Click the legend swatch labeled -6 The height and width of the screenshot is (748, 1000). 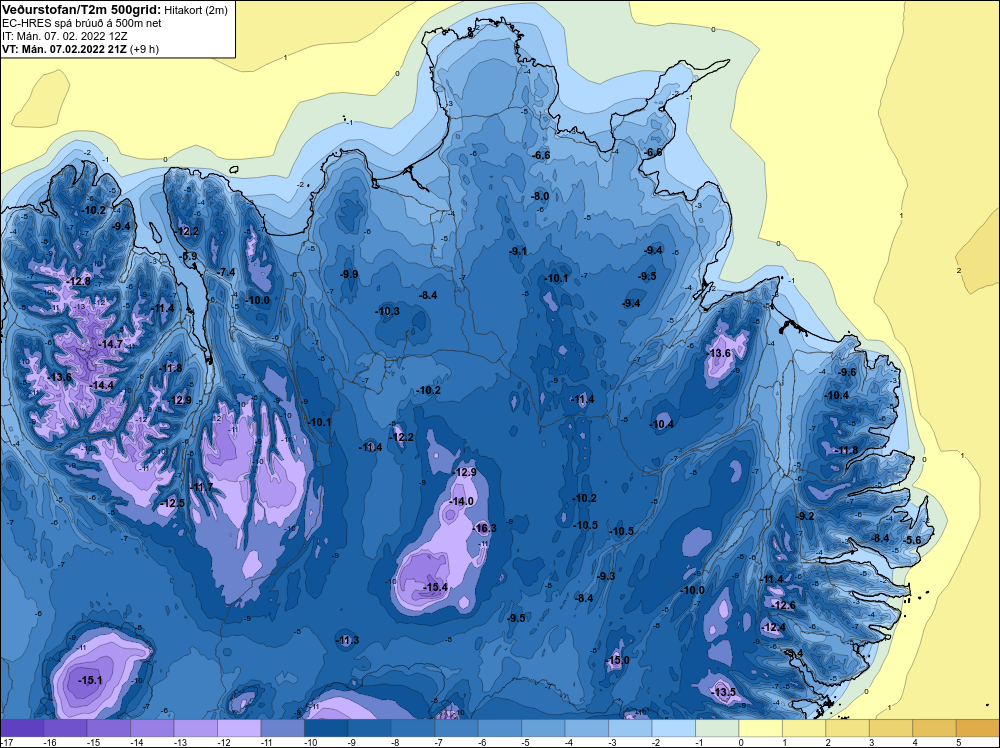coord(499,728)
